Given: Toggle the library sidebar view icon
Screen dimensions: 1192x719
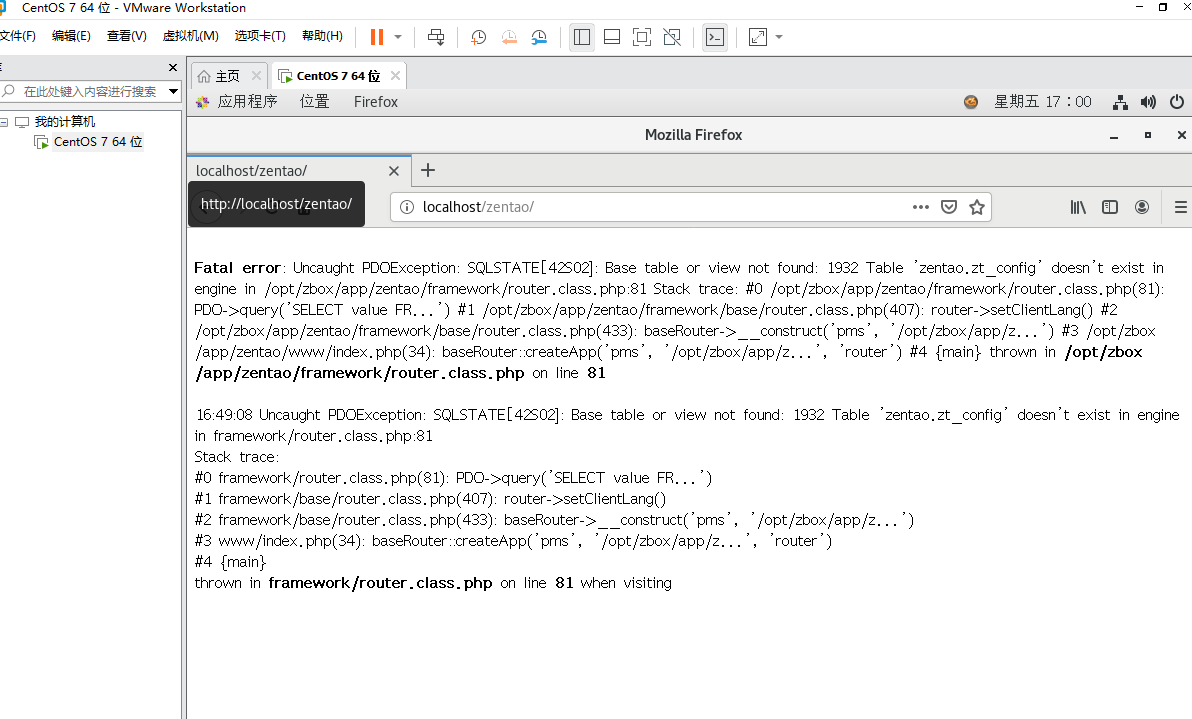Looking at the screenshot, I should pyautogui.click(x=582, y=36).
